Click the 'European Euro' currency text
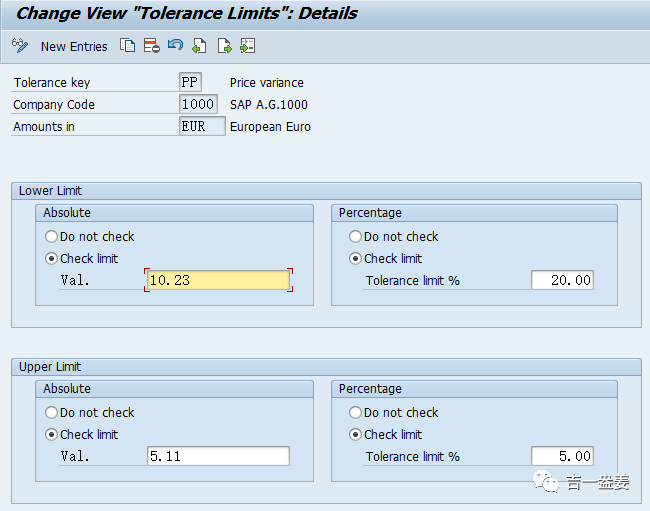 tap(270, 126)
